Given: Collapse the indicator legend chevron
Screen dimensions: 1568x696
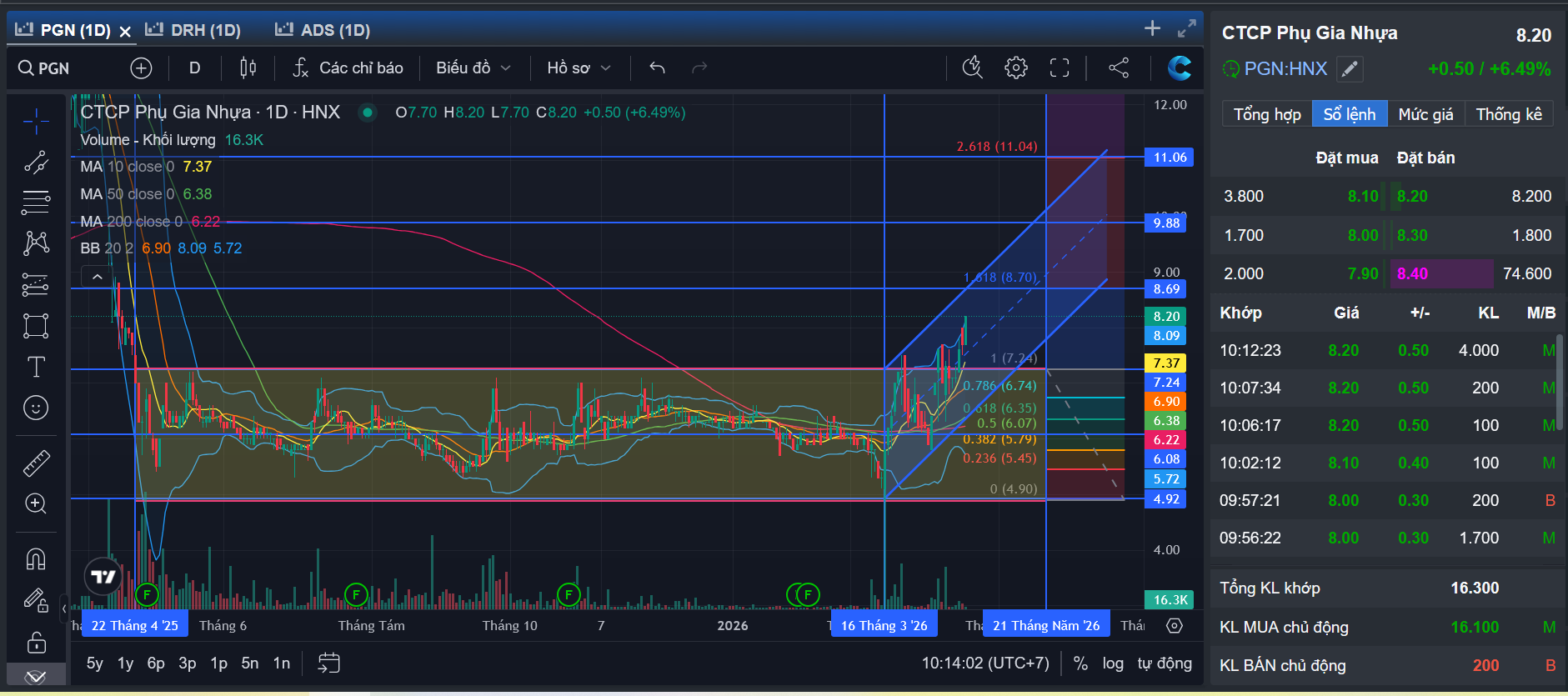Looking at the screenshot, I should (x=98, y=277).
